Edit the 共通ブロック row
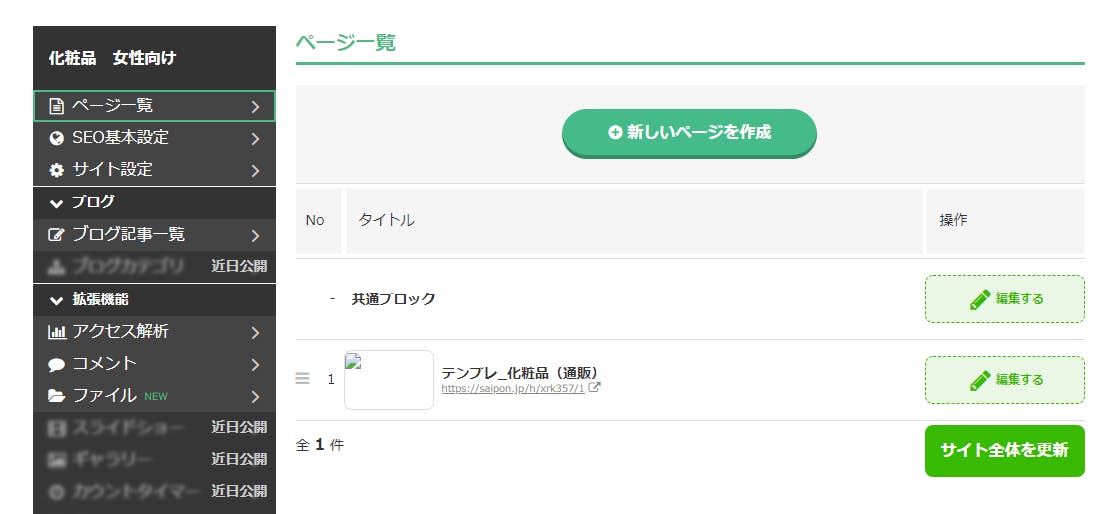This screenshot has height=514, width=1117. click(1004, 299)
